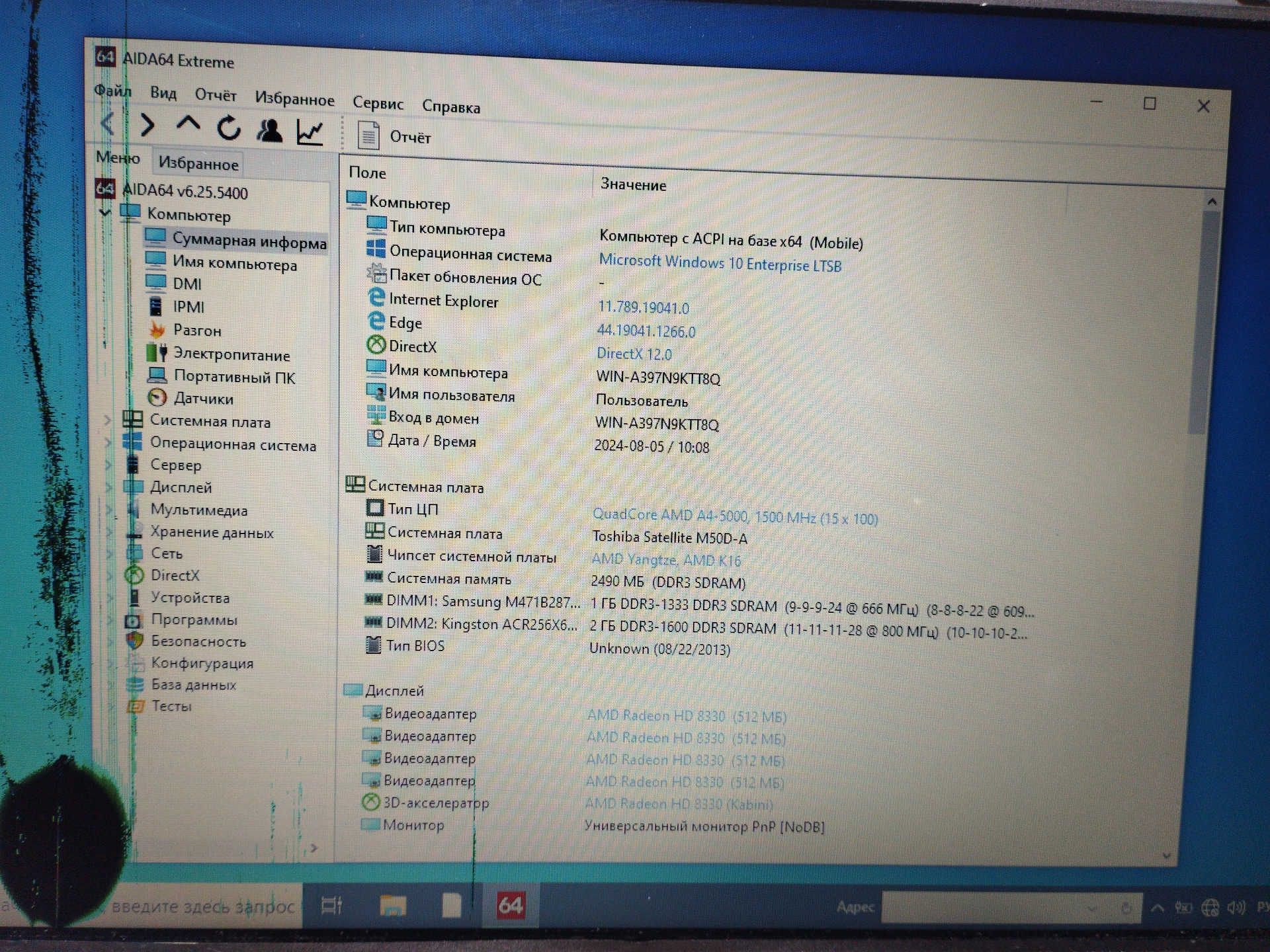Click the Конфигурация icon in tree
Image resolution: width=1270 pixels, height=952 pixels.
pyautogui.click(x=136, y=662)
